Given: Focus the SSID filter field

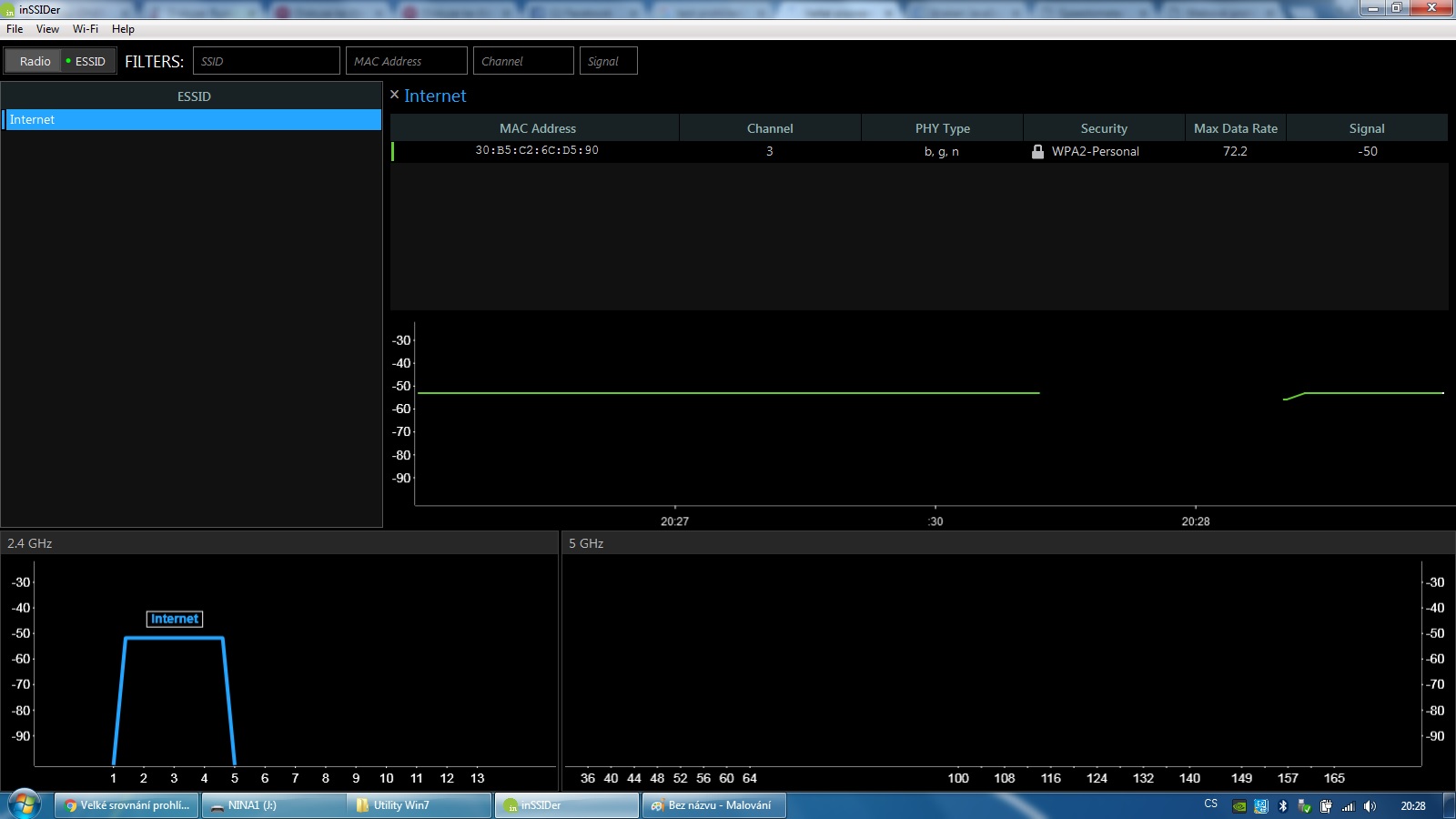Looking at the screenshot, I should coord(267,61).
